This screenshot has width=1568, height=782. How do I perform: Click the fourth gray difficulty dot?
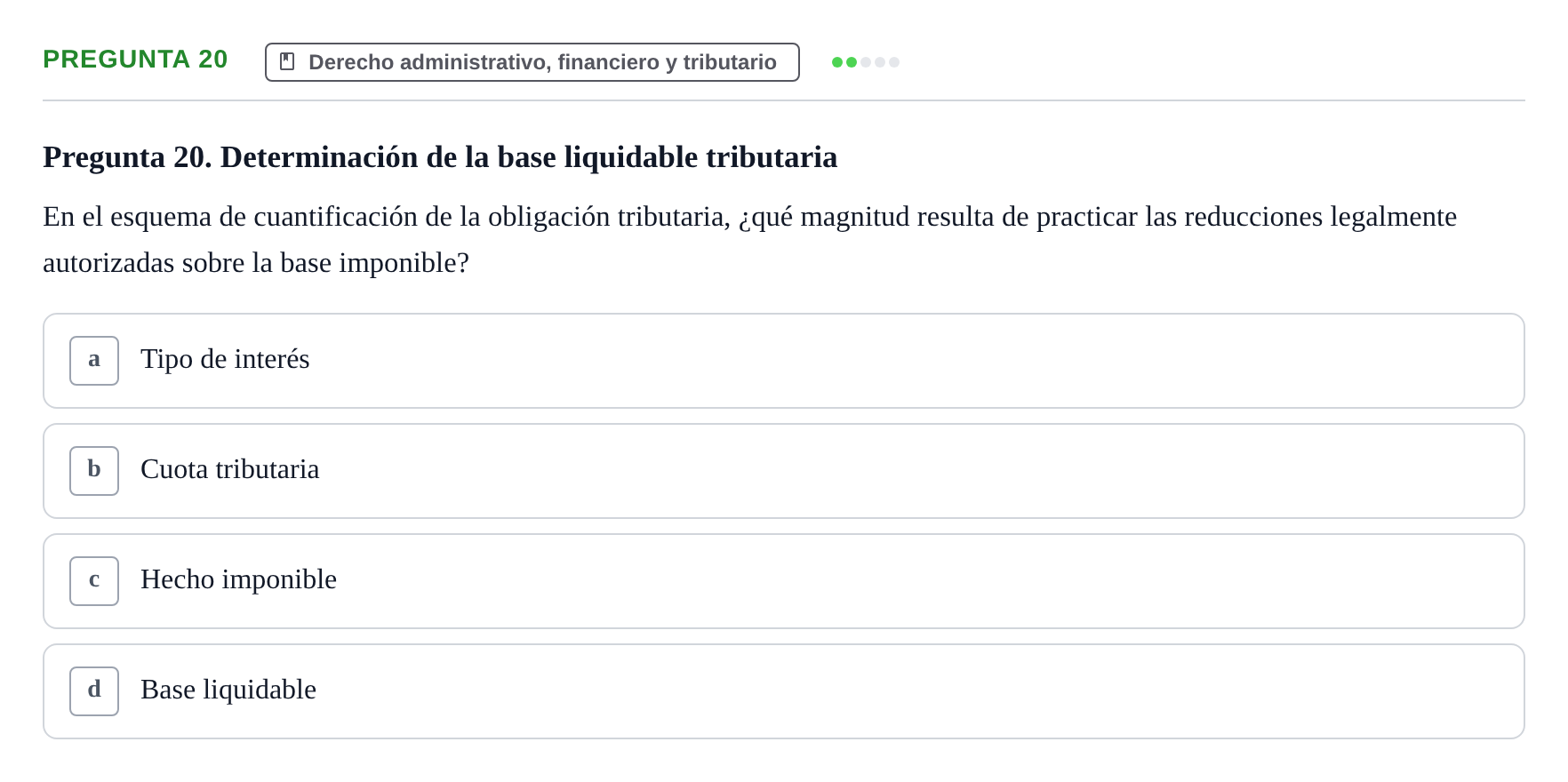(x=880, y=62)
